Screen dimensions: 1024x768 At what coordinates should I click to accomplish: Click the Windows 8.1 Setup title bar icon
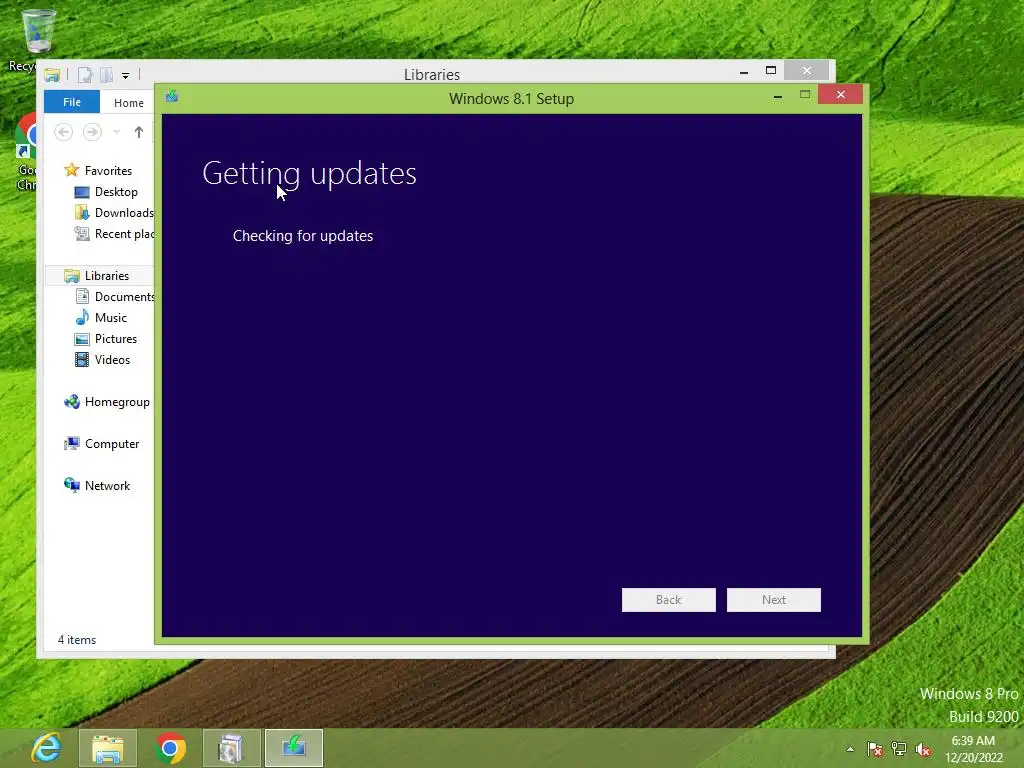pyautogui.click(x=172, y=97)
